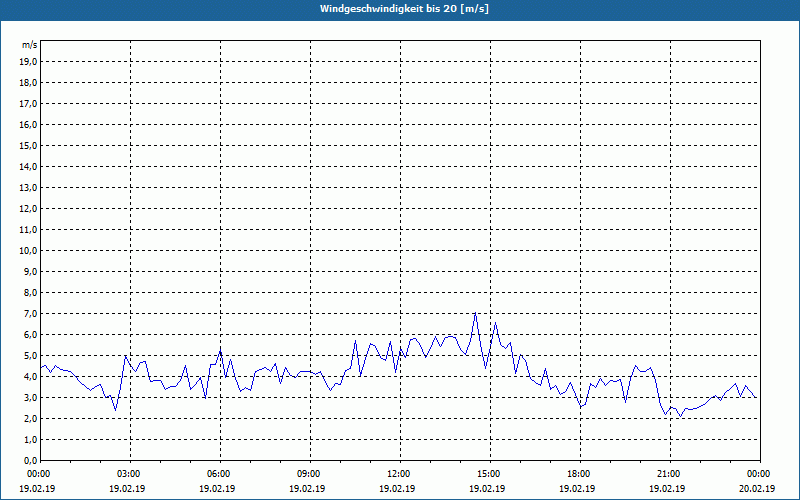Click the 17,0 tick label
The image size is (800, 500).
[x=29, y=104]
